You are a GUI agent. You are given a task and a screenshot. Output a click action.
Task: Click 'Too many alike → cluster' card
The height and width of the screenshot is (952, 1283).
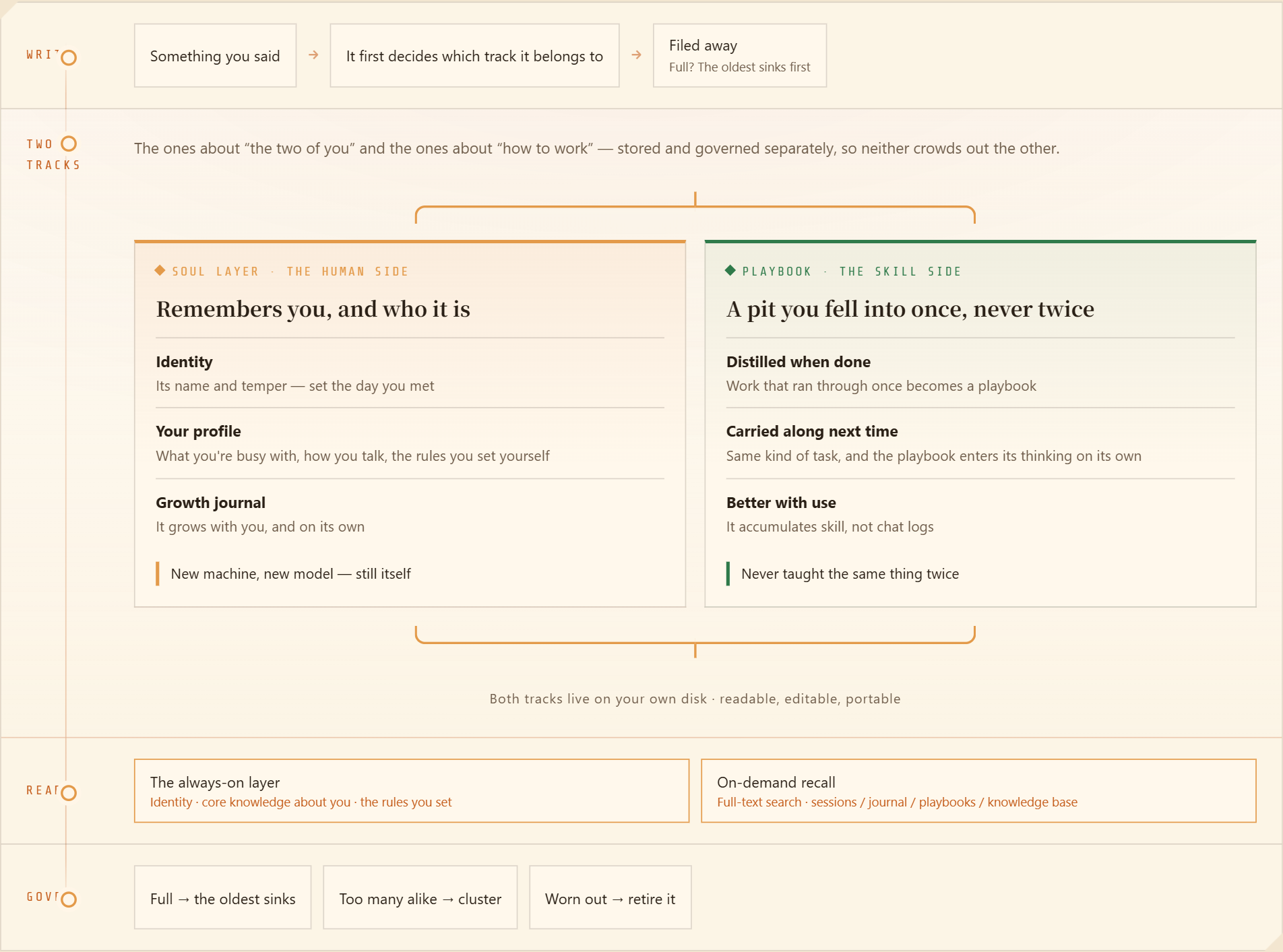pyautogui.click(x=420, y=897)
